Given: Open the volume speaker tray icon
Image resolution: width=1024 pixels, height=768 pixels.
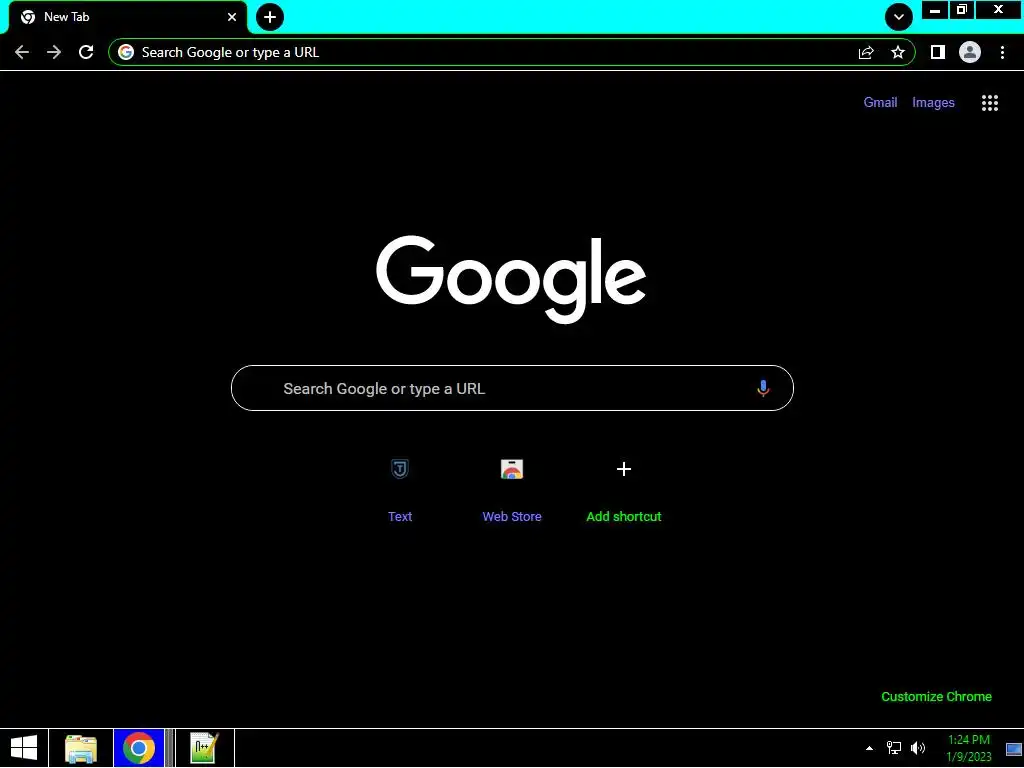Looking at the screenshot, I should (x=918, y=748).
